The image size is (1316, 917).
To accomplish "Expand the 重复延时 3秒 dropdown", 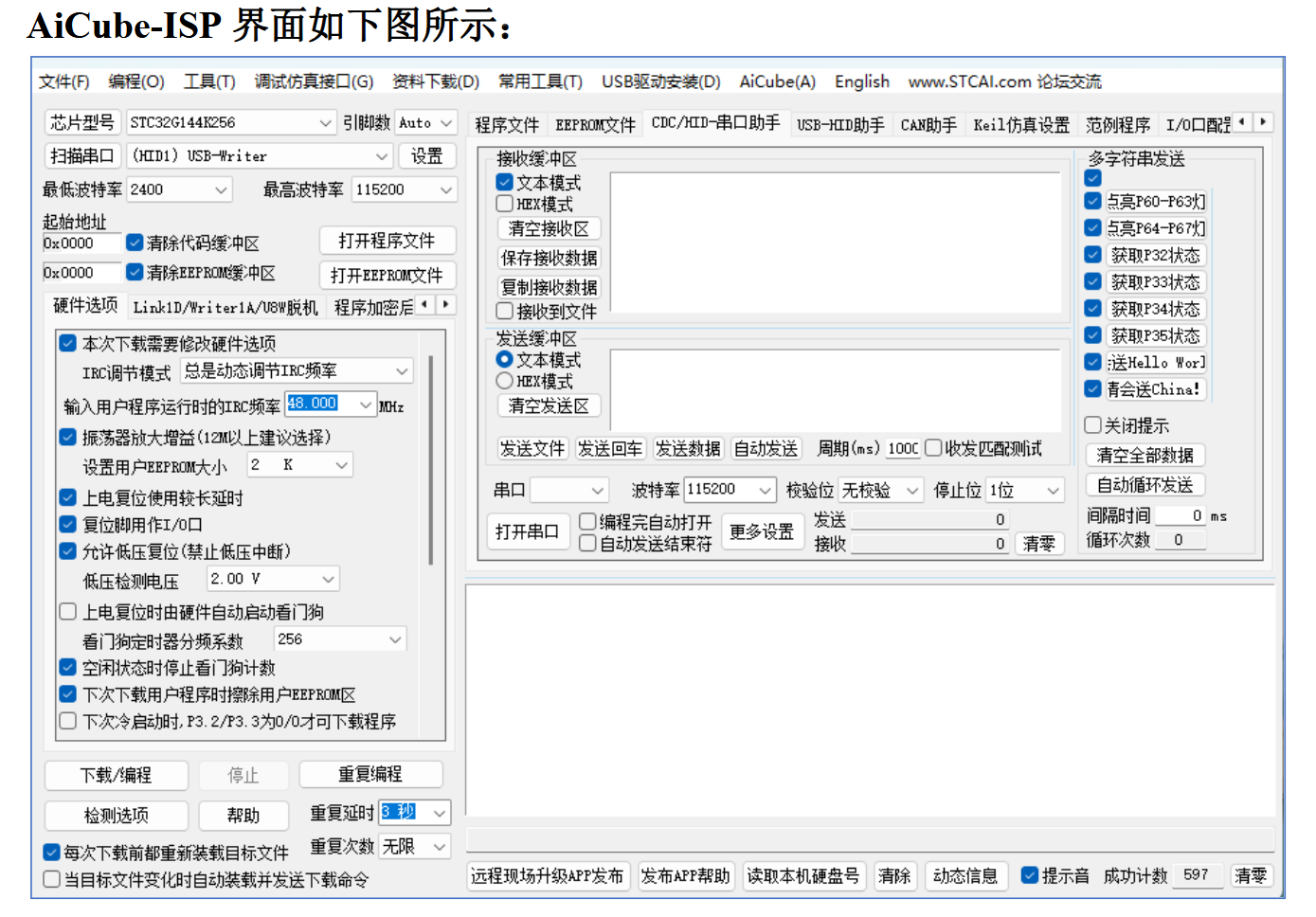I will 440,813.
